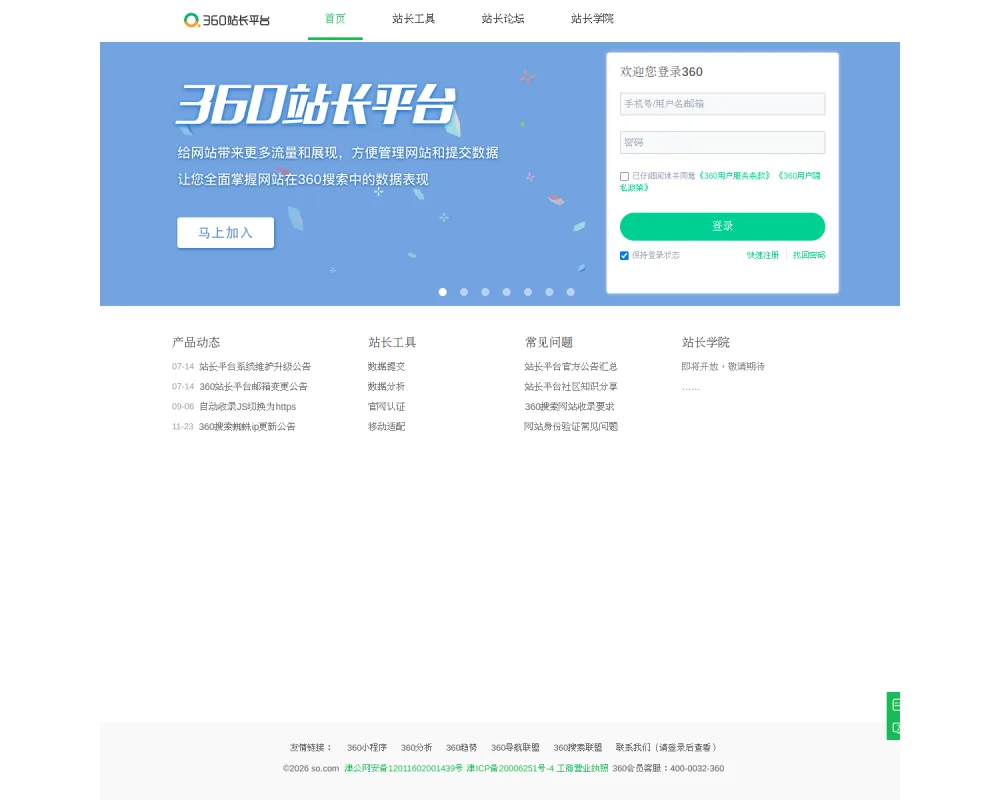Click 联系我们（请登录后查看）in the footer
Viewport: 1000px width, 800px height.
pos(666,748)
